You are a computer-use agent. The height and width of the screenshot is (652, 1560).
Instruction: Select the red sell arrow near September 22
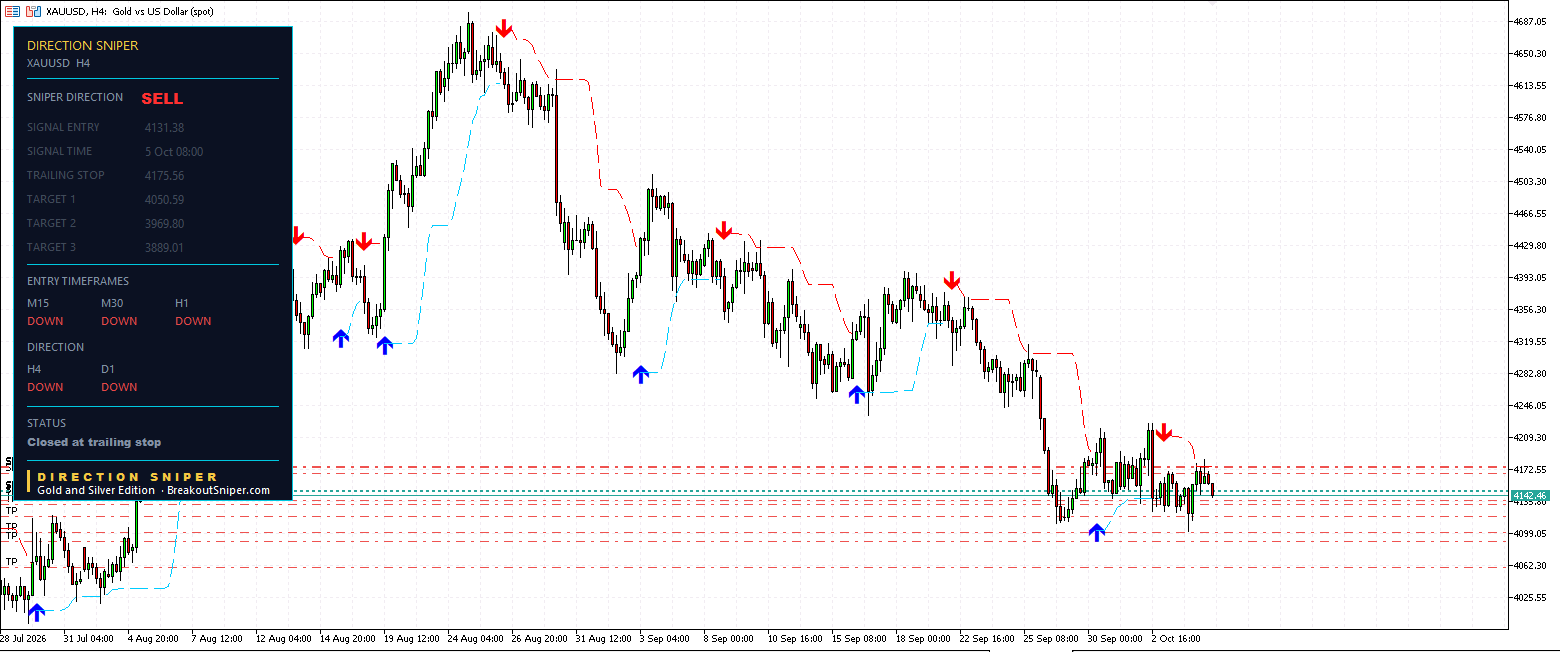click(x=952, y=280)
